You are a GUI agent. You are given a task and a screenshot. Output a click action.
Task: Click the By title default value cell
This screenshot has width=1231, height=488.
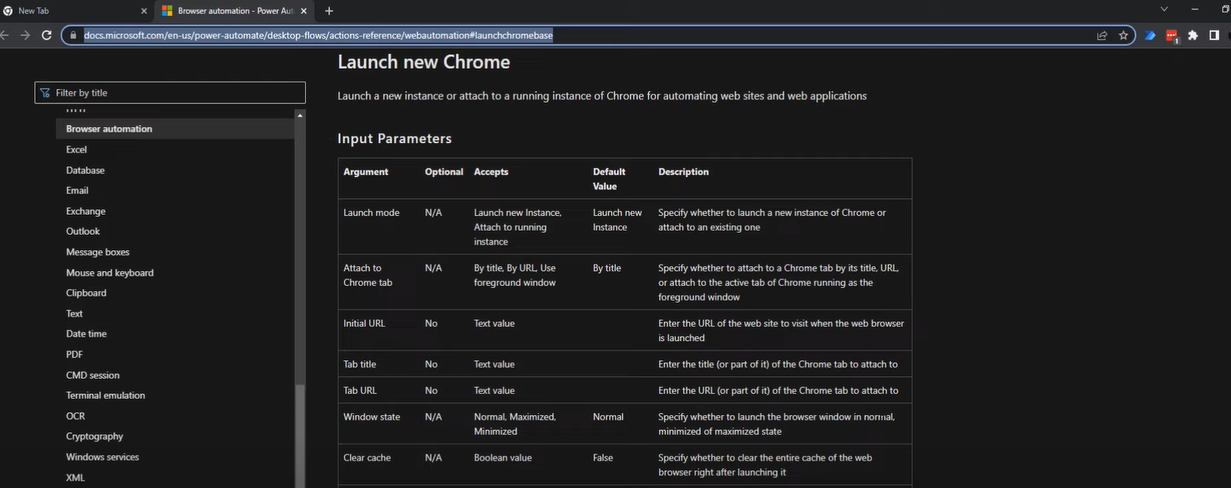(x=607, y=268)
